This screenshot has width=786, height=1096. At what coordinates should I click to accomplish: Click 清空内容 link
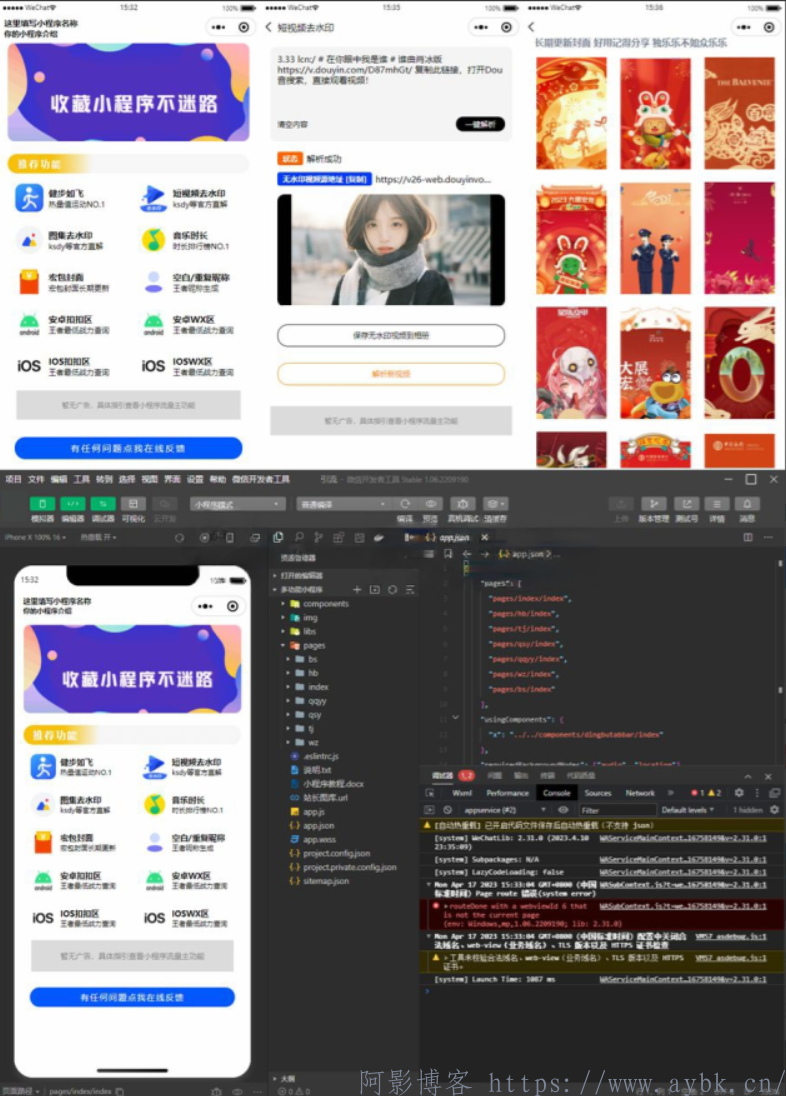(292, 124)
